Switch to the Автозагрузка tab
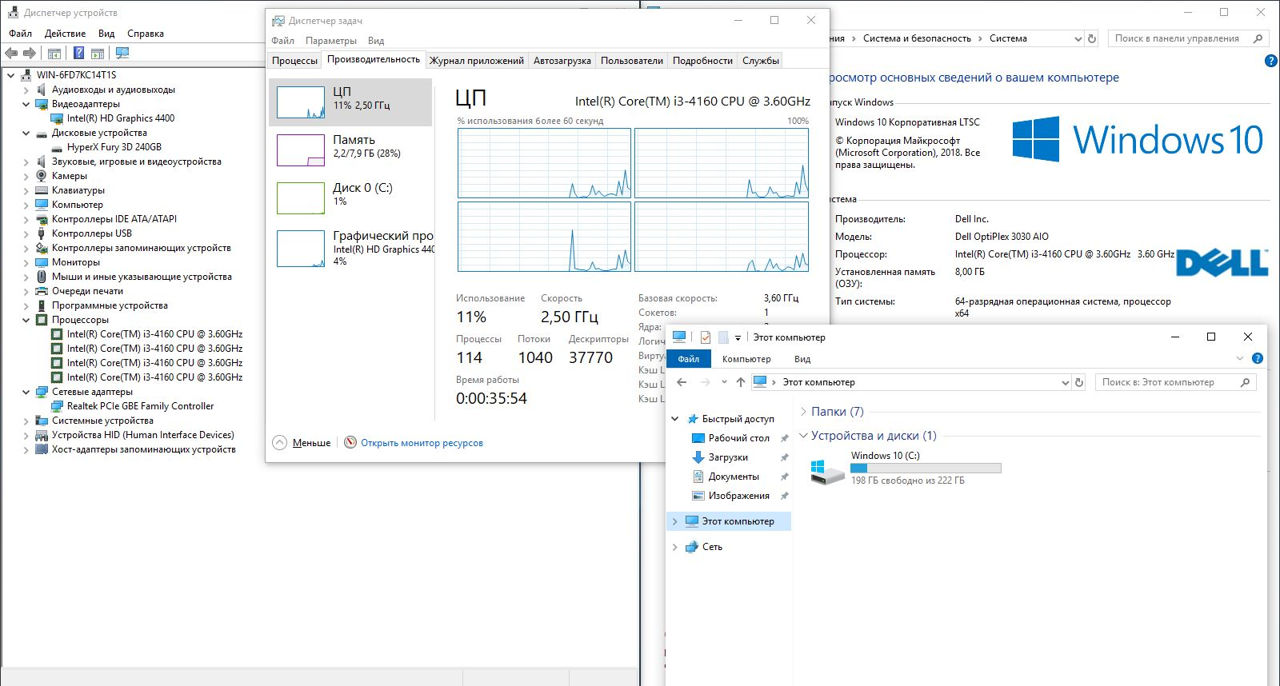Image resolution: width=1280 pixels, height=686 pixels. tap(562, 60)
